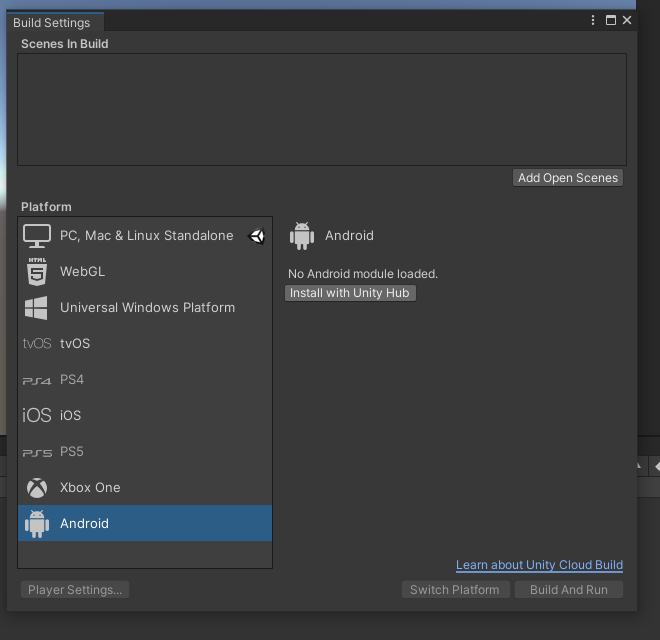Click the Android heading in details pane
The width and height of the screenshot is (660, 640).
tap(349, 236)
